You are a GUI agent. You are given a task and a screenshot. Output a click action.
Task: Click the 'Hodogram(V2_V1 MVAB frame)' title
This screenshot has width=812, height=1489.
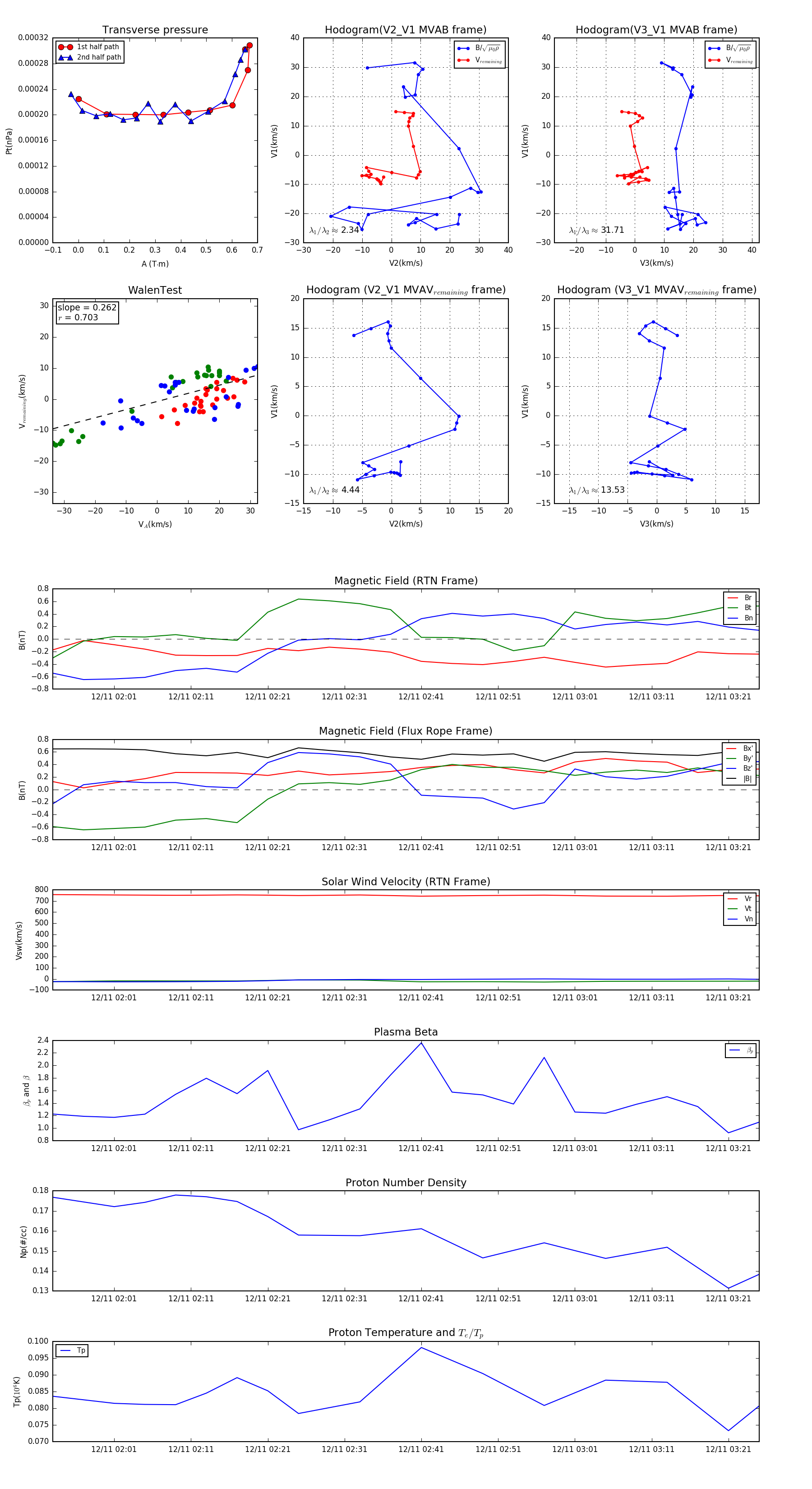click(406, 29)
